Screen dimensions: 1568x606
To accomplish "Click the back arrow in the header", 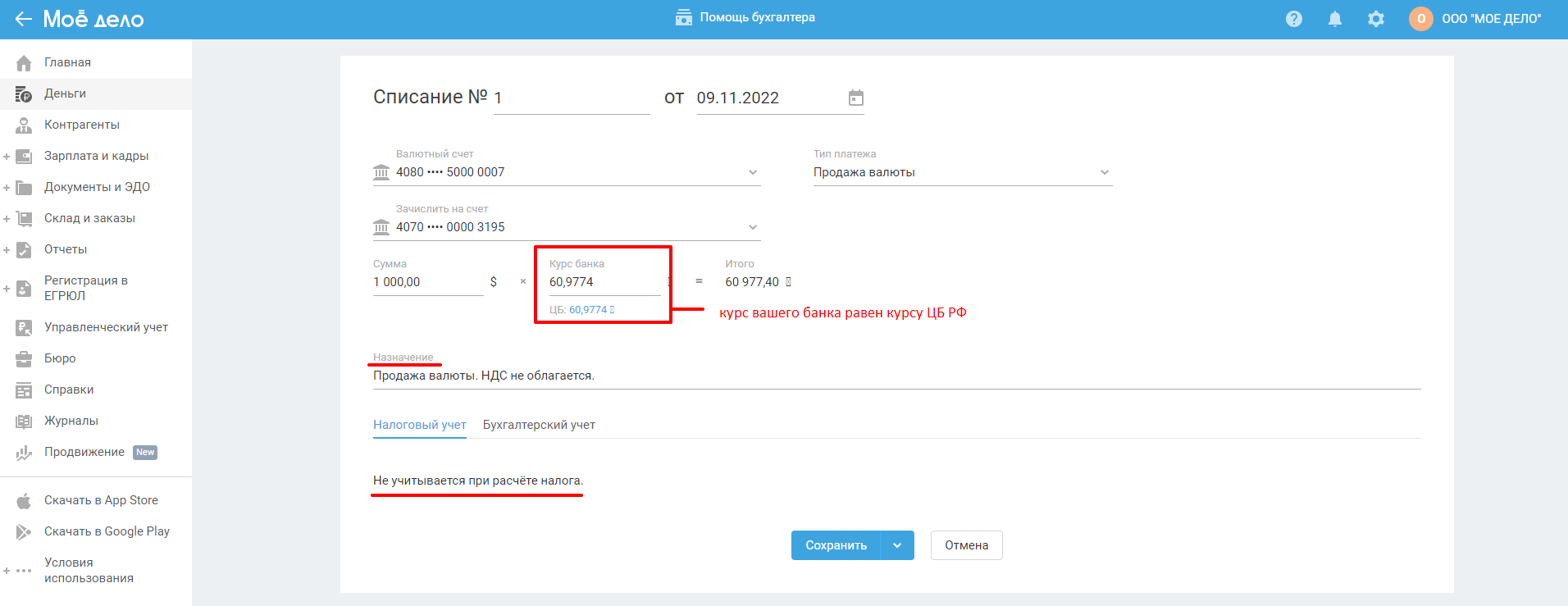I will point(23,19).
